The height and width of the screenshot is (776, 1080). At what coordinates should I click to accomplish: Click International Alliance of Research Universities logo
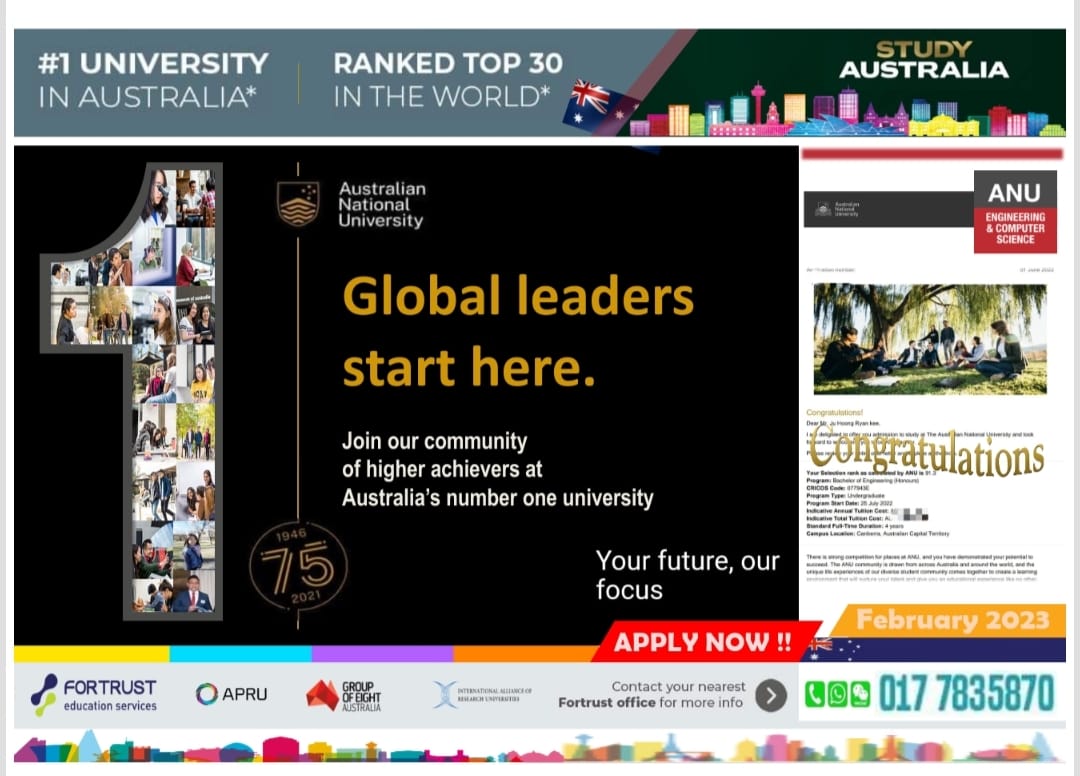click(x=483, y=694)
